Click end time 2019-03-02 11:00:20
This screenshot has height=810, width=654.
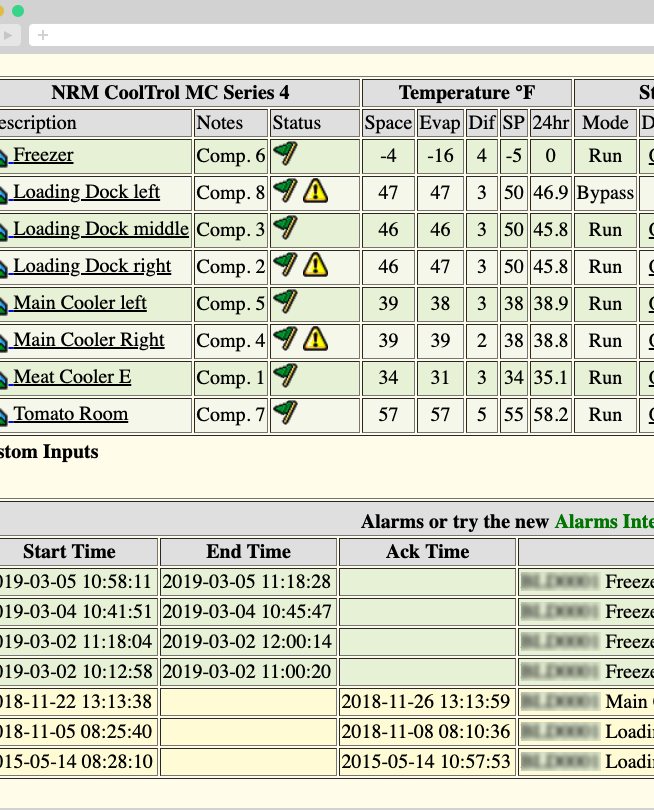246,672
